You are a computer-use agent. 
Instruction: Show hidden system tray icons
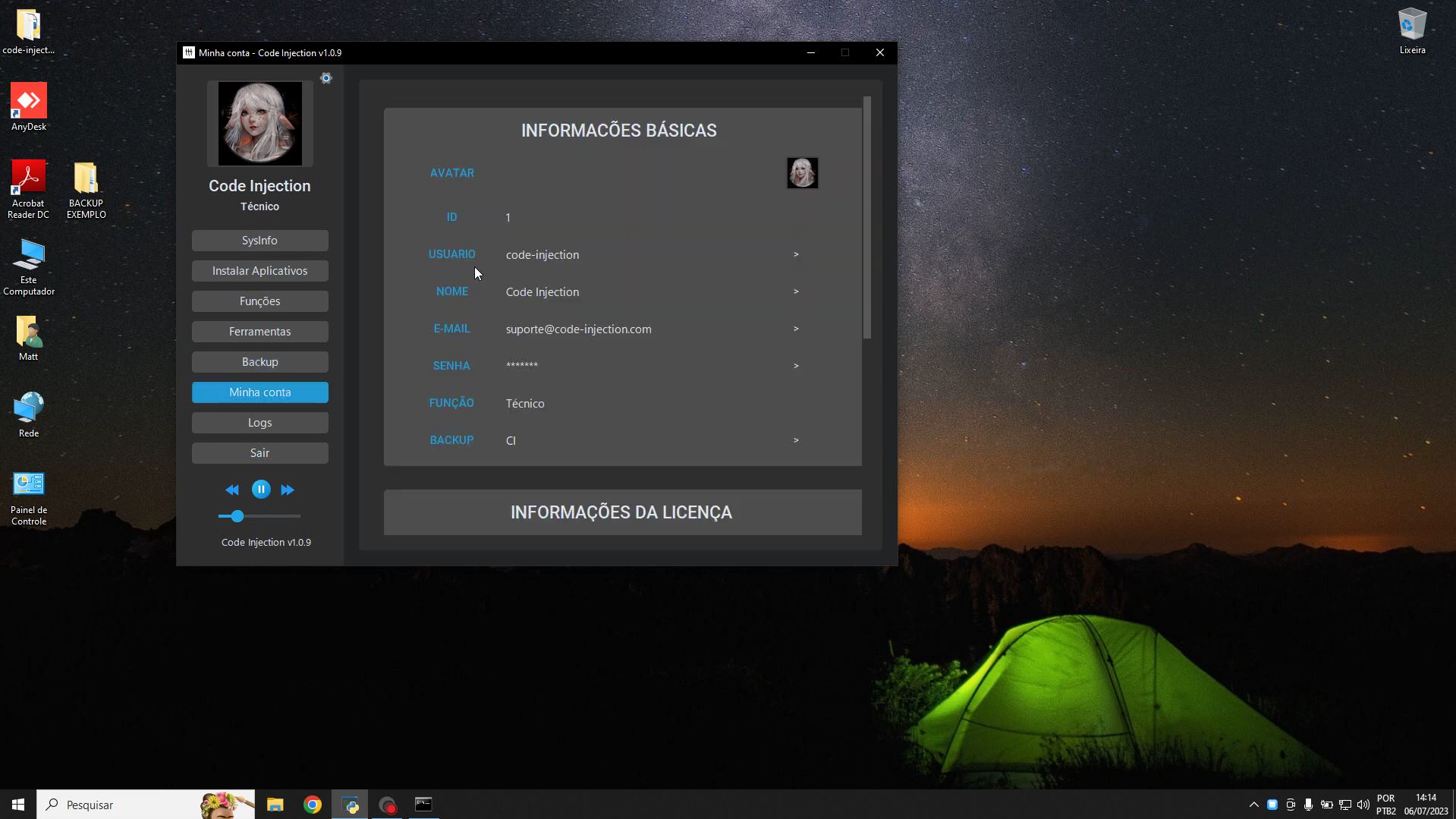(x=1253, y=805)
